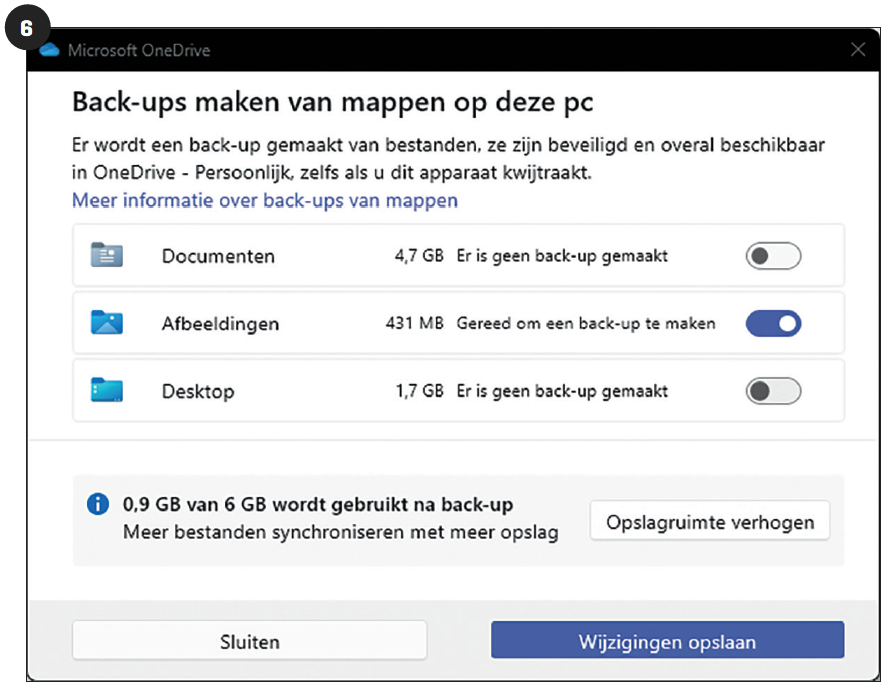Click the Documenten folder icon
The image size is (886, 686).
click(107, 255)
